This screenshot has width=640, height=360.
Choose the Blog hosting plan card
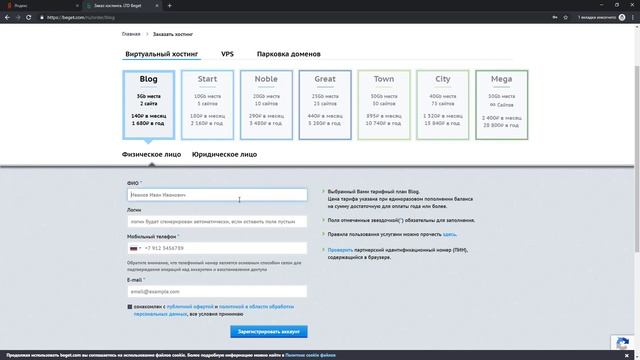coord(149,105)
